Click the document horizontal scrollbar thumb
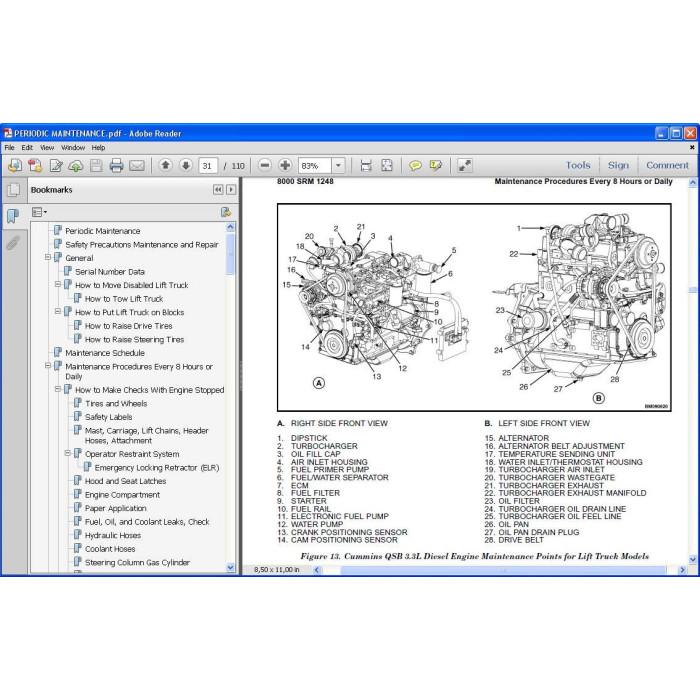 pyautogui.click(x=504, y=570)
